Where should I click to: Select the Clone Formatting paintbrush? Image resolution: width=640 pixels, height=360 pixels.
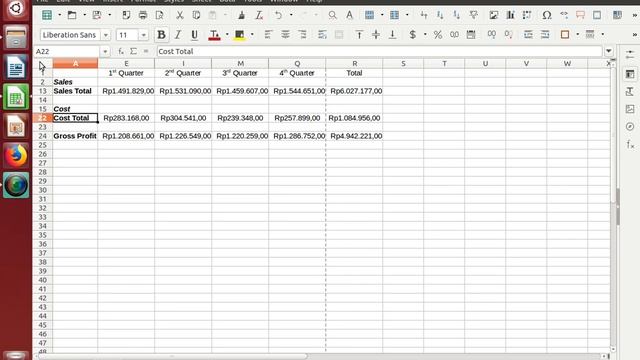click(242, 15)
